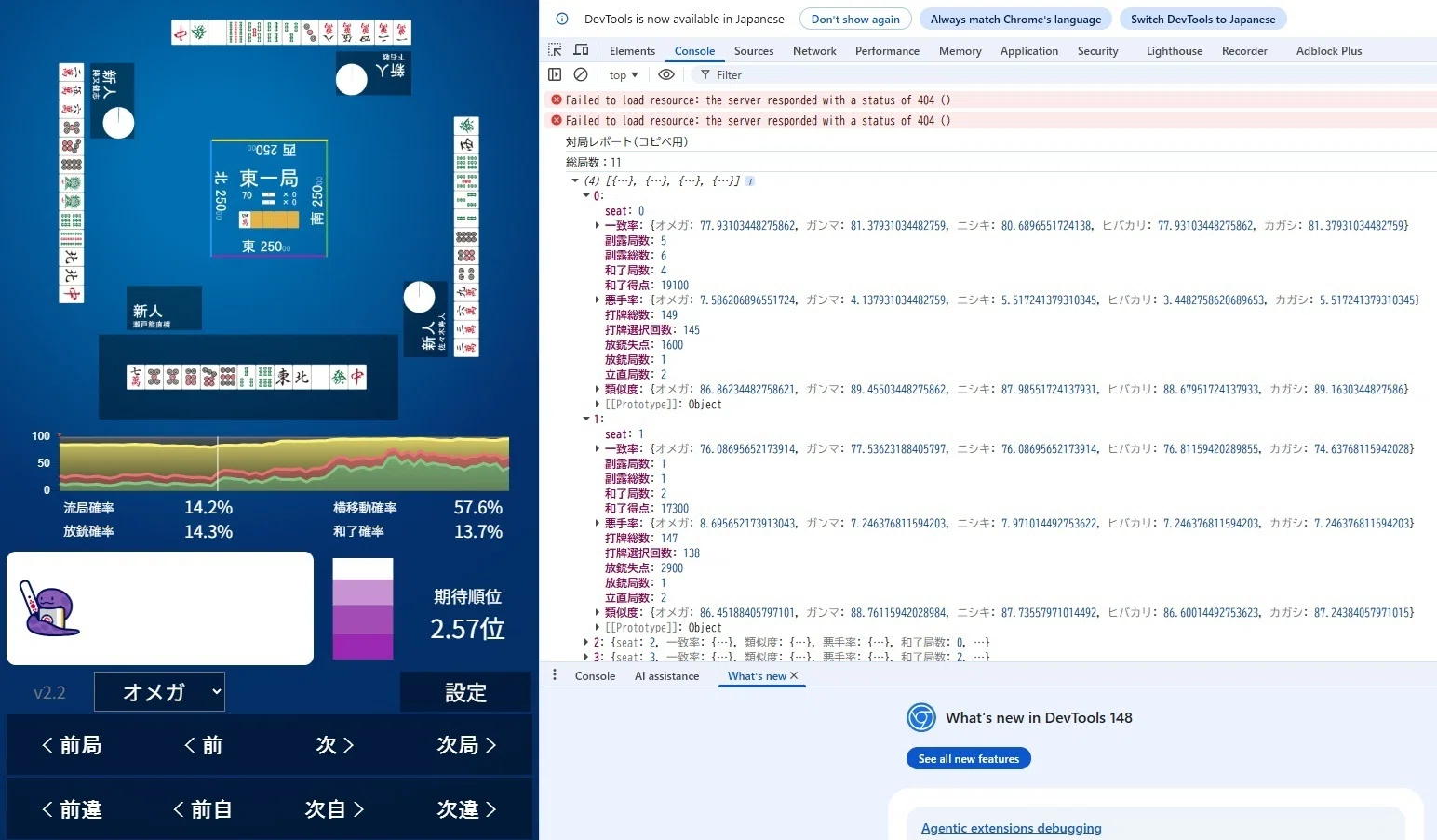The width and height of the screenshot is (1437, 840).
Task: Expand the 3: {seat: 3 row
Action: [586, 657]
